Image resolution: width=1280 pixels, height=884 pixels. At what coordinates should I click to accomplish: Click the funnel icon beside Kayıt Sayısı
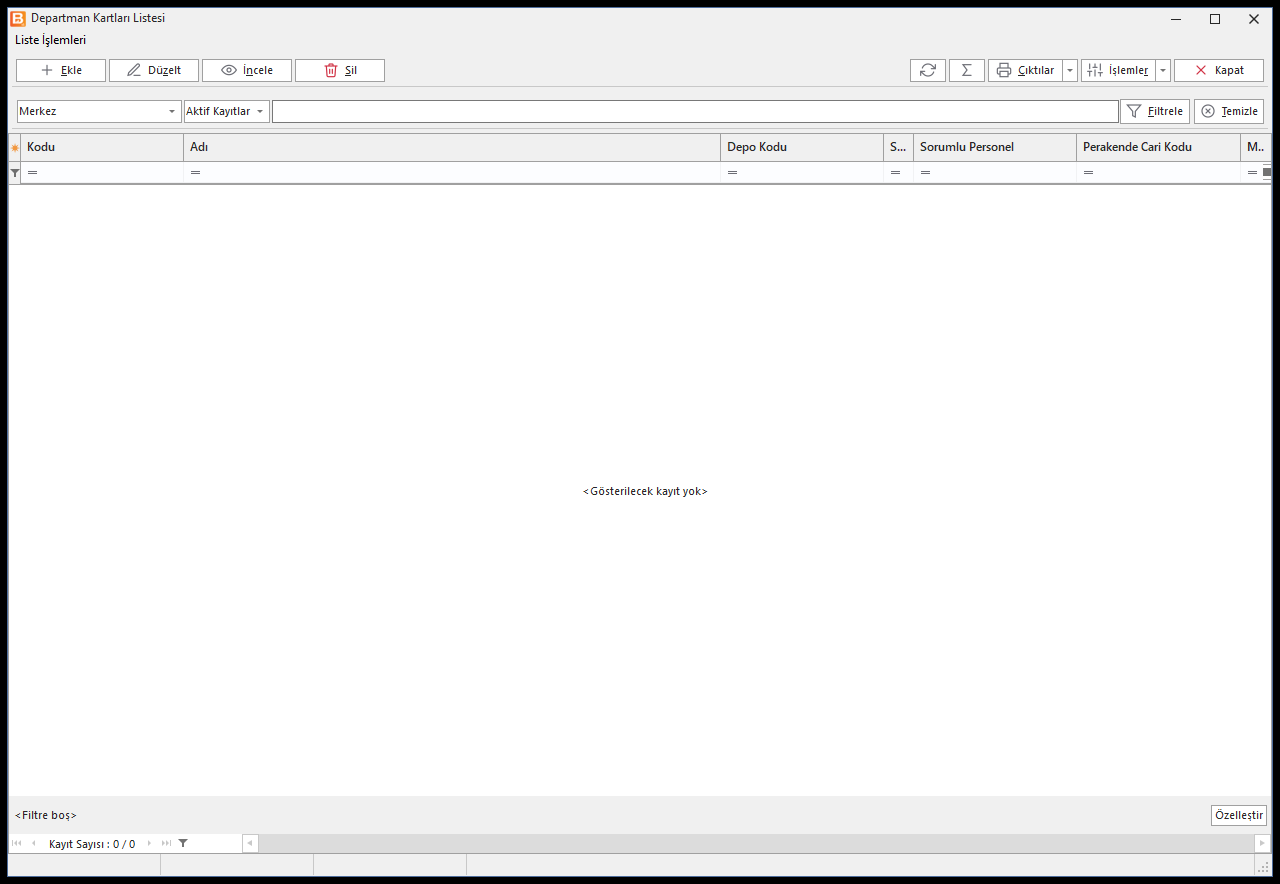coord(183,844)
